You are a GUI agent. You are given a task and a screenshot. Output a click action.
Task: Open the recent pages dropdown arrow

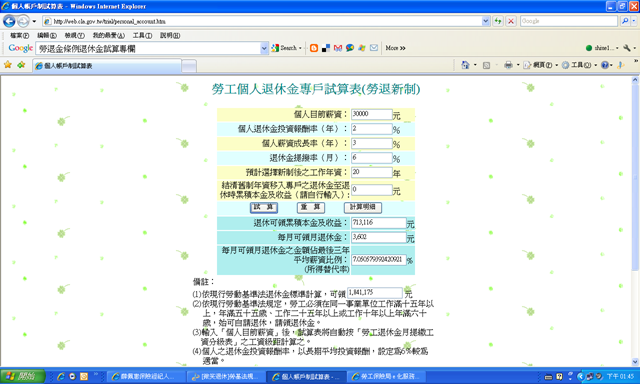pyautogui.click(x=34, y=21)
